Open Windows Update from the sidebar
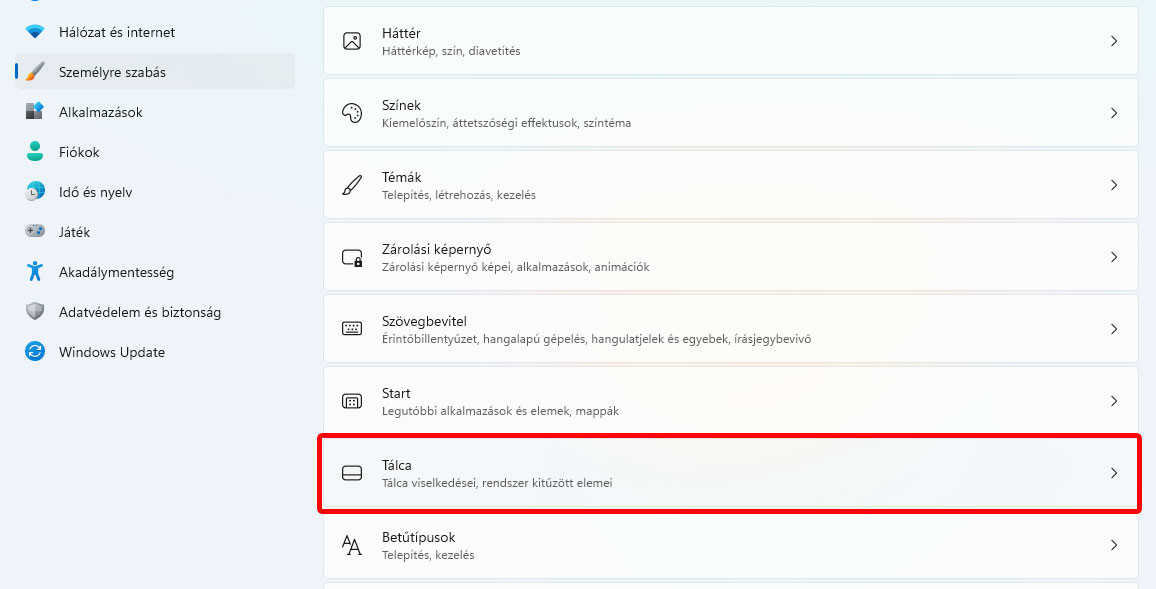 tap(111, 352)
